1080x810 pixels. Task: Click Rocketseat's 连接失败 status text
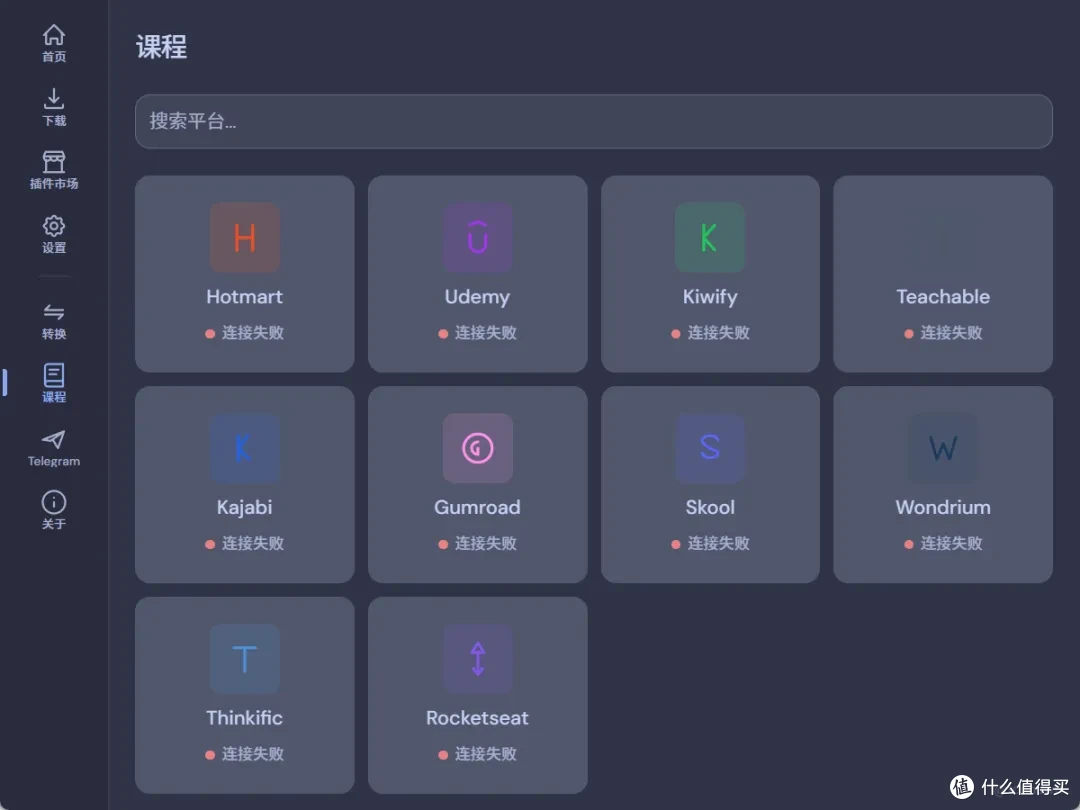click(x=486, y=755)
